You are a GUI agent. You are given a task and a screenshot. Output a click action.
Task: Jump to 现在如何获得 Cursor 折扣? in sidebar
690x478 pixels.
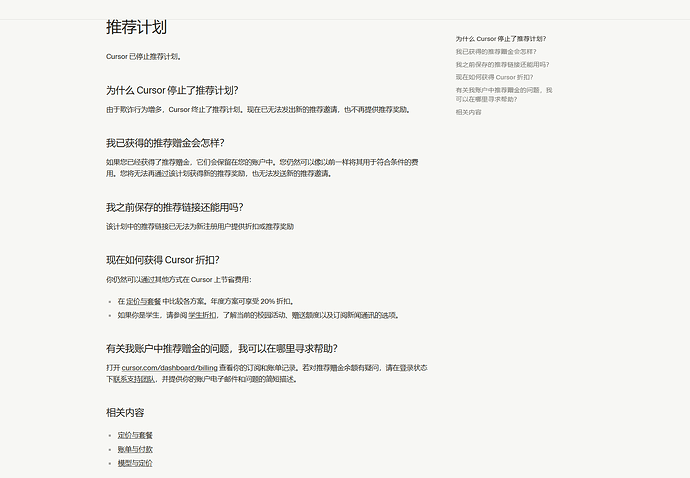(494, 77)
